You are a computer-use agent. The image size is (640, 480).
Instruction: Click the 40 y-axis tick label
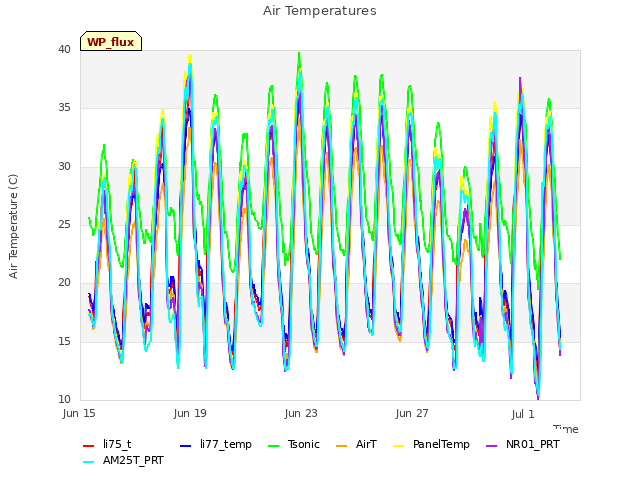[x=64, y=49]
